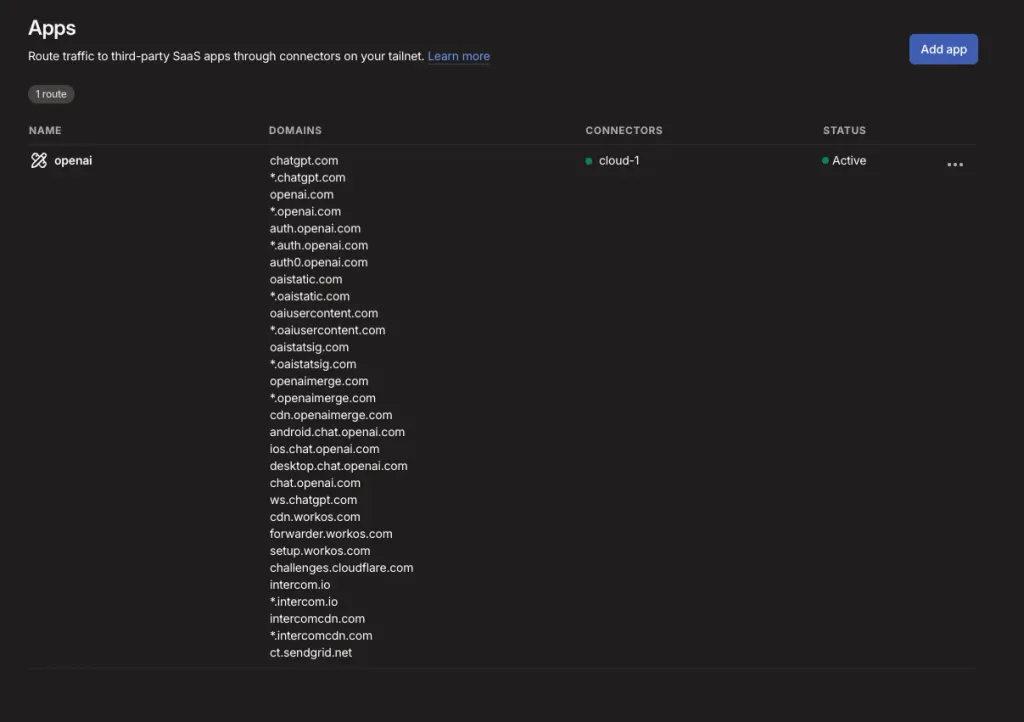Click the cloud-1 connector
Screen dimensions: 1024x722
tap(619, 161)
